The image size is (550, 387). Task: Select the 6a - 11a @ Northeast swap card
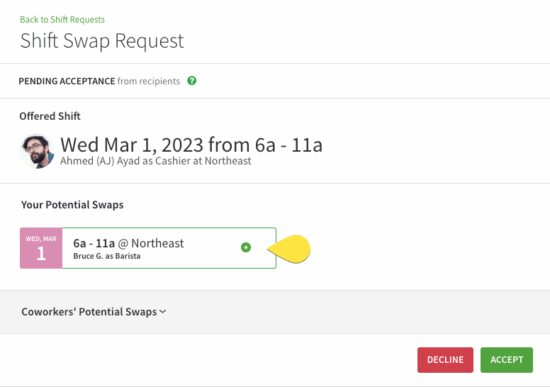coord(148,248)
